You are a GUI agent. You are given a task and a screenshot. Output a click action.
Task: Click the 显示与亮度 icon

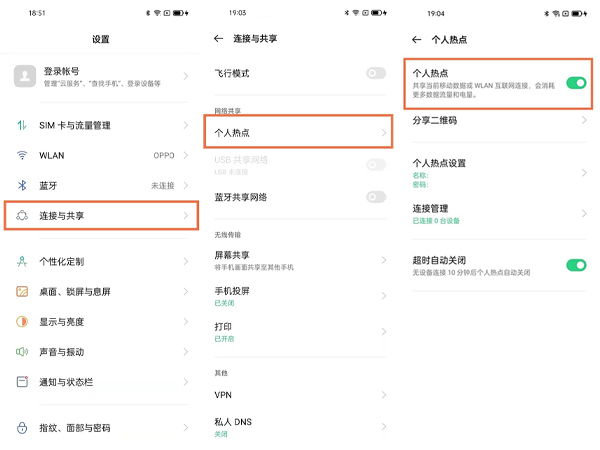(x=22, y=322)
